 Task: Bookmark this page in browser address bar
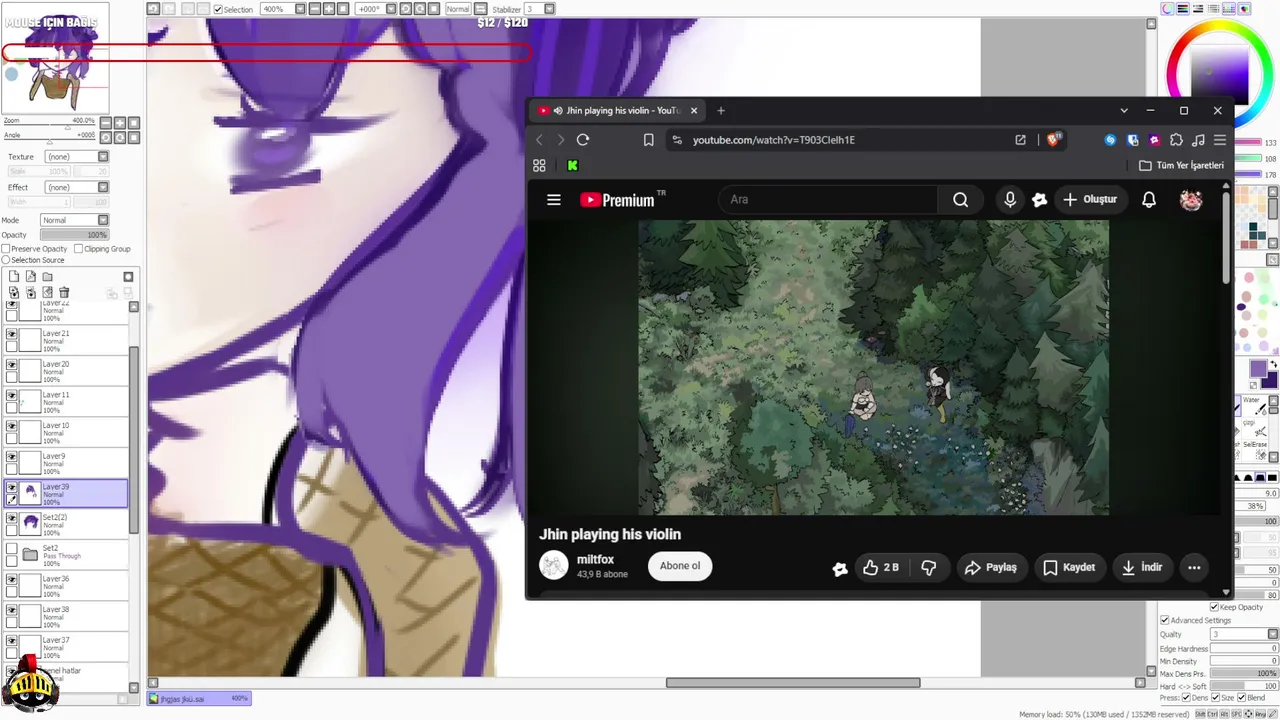[x=648, y=140]
